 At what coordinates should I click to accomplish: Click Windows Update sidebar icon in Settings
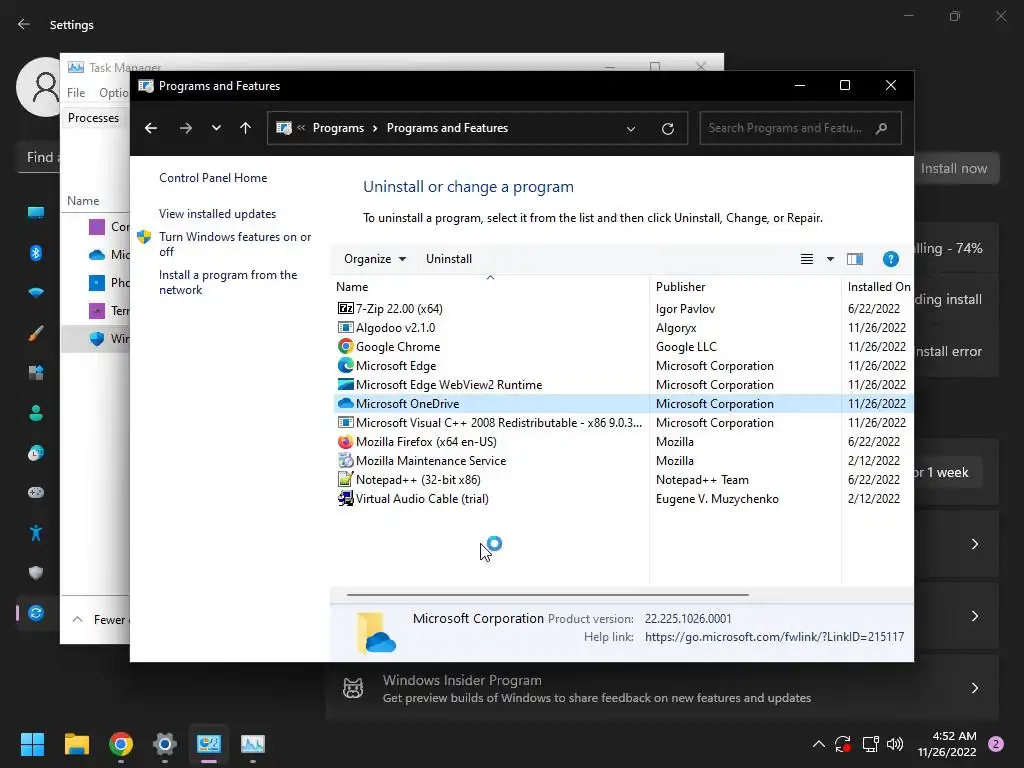point(36,613)
